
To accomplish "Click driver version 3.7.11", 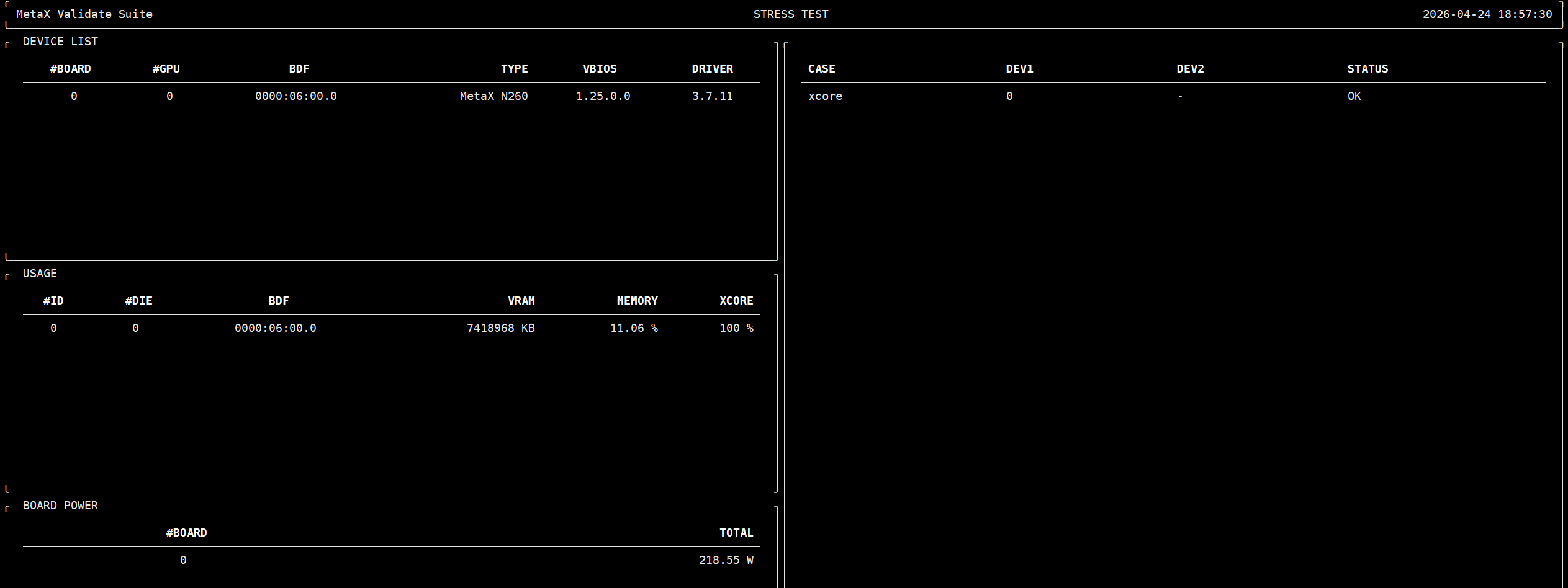I will [713, 96].
